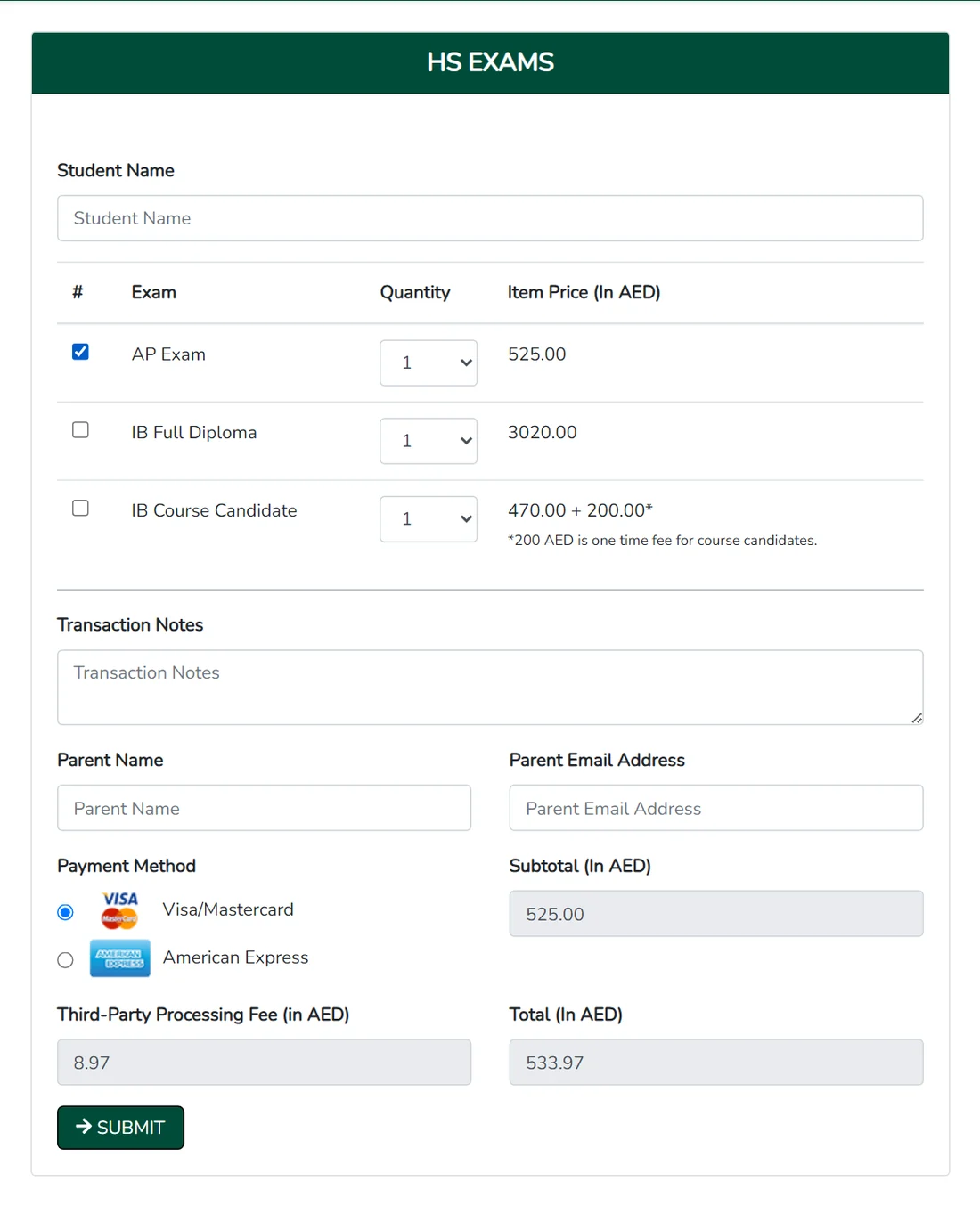Select the Parent Email Address field
Viewport: 980px width, 1206px height.
click(x=716, y=808)
